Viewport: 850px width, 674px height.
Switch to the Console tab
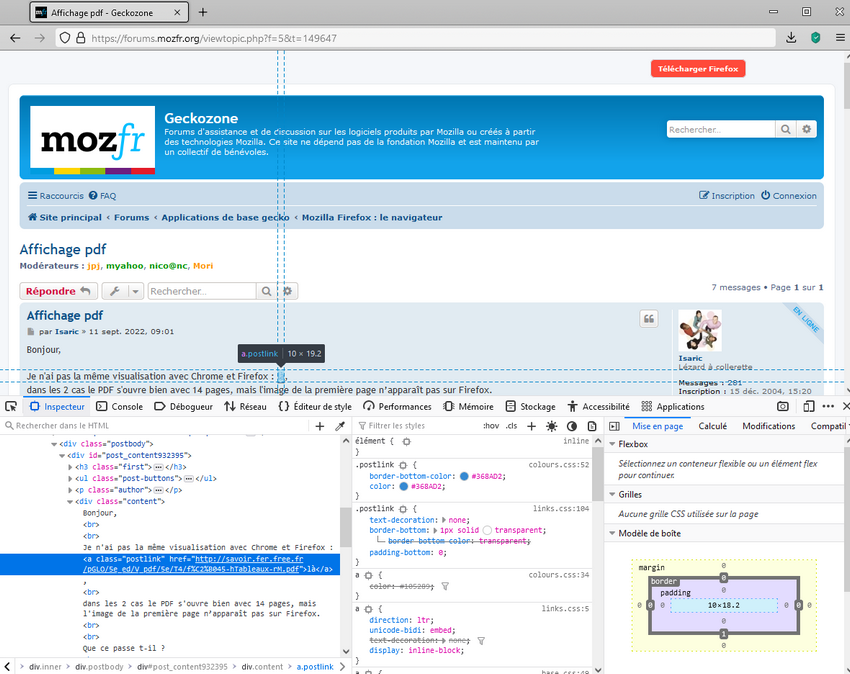pos(119,407)
